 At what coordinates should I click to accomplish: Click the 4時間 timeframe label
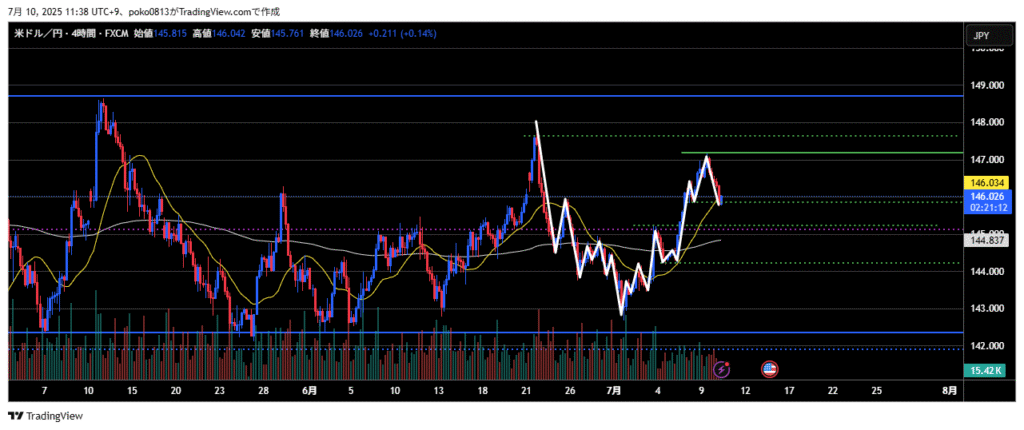point(84,33)
